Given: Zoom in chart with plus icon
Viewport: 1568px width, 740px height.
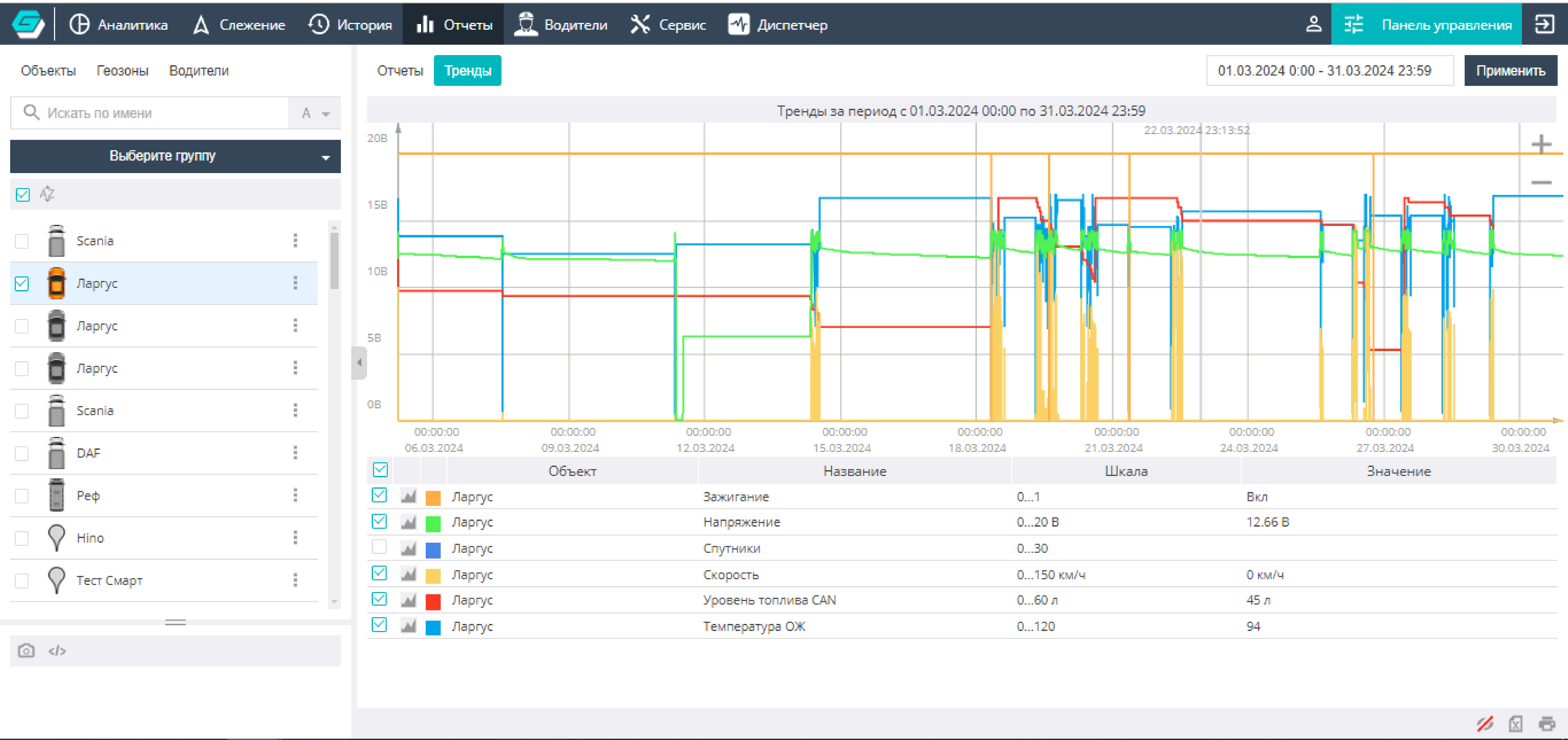Looking at the screenshot, I should (1541, 144).
